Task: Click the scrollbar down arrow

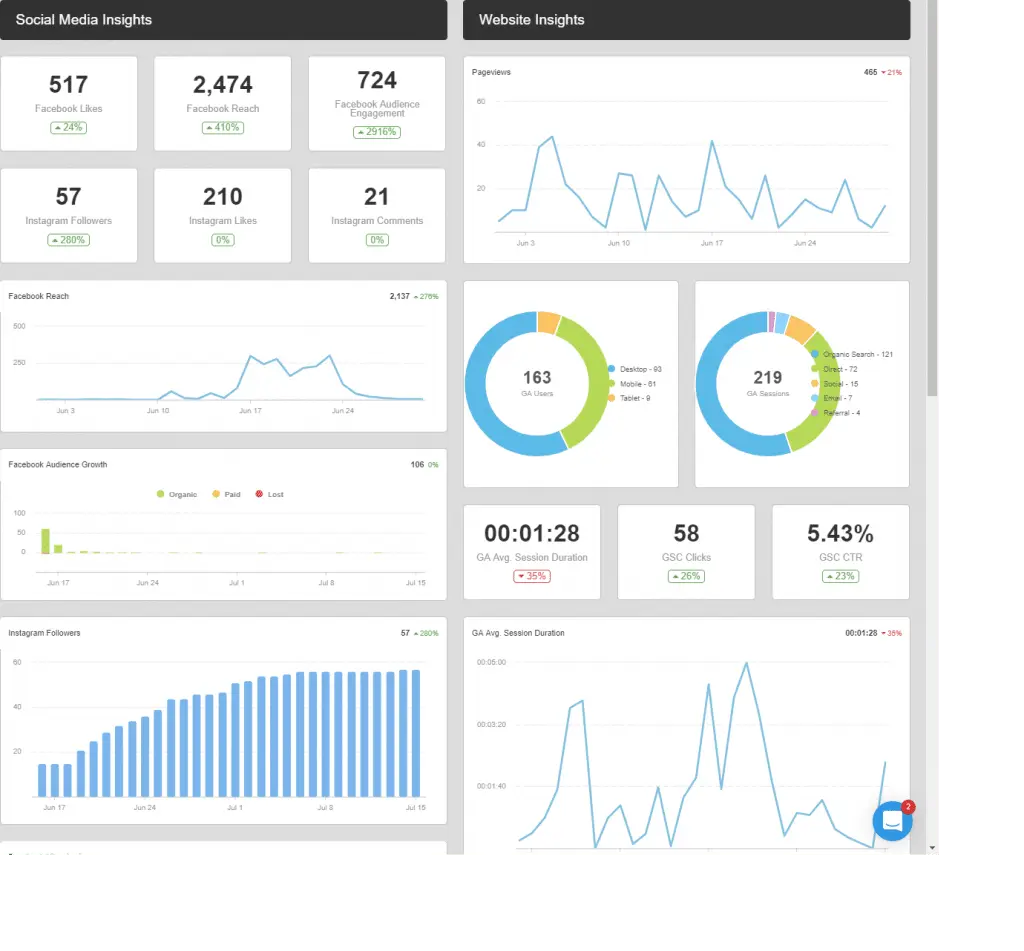Action: (x=933, y=848)
